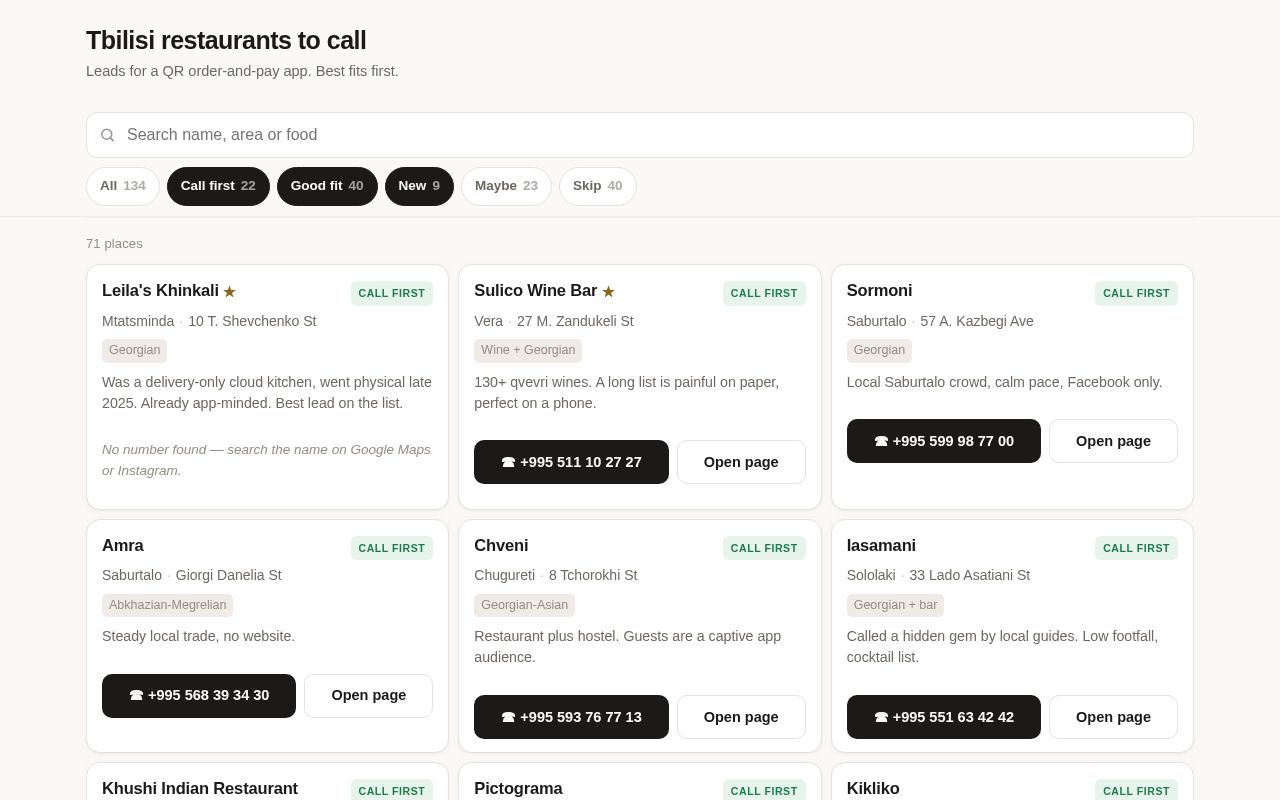Focus the Search name, area or food field

pyautogui.click(x=640, y=135)
